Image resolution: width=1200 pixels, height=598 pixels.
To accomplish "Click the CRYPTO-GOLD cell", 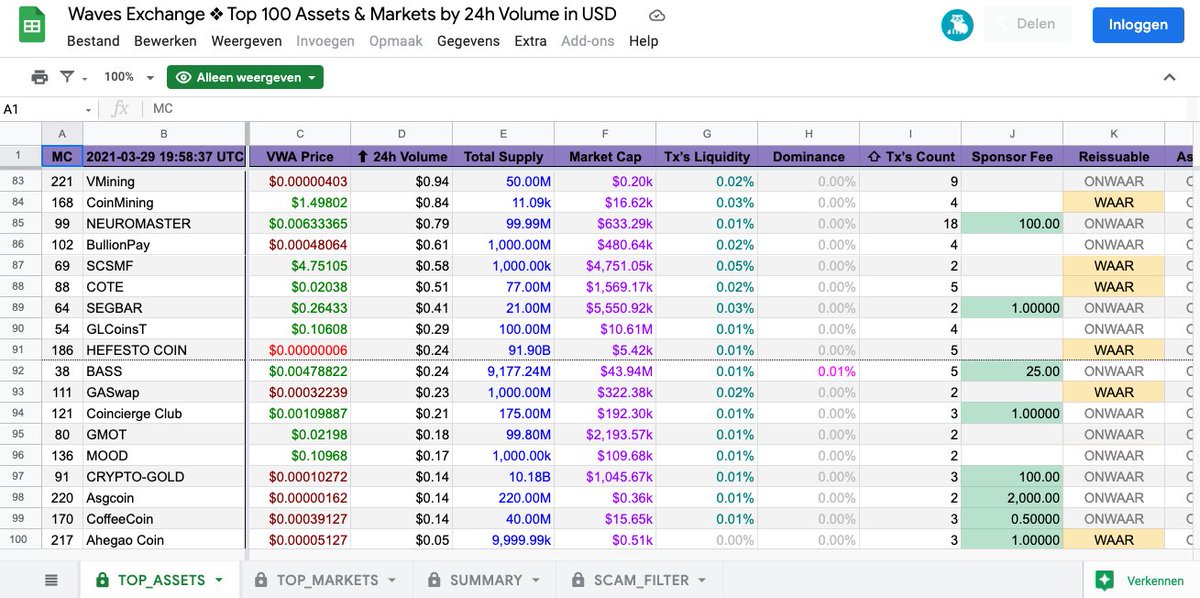I will pos(164,477).
